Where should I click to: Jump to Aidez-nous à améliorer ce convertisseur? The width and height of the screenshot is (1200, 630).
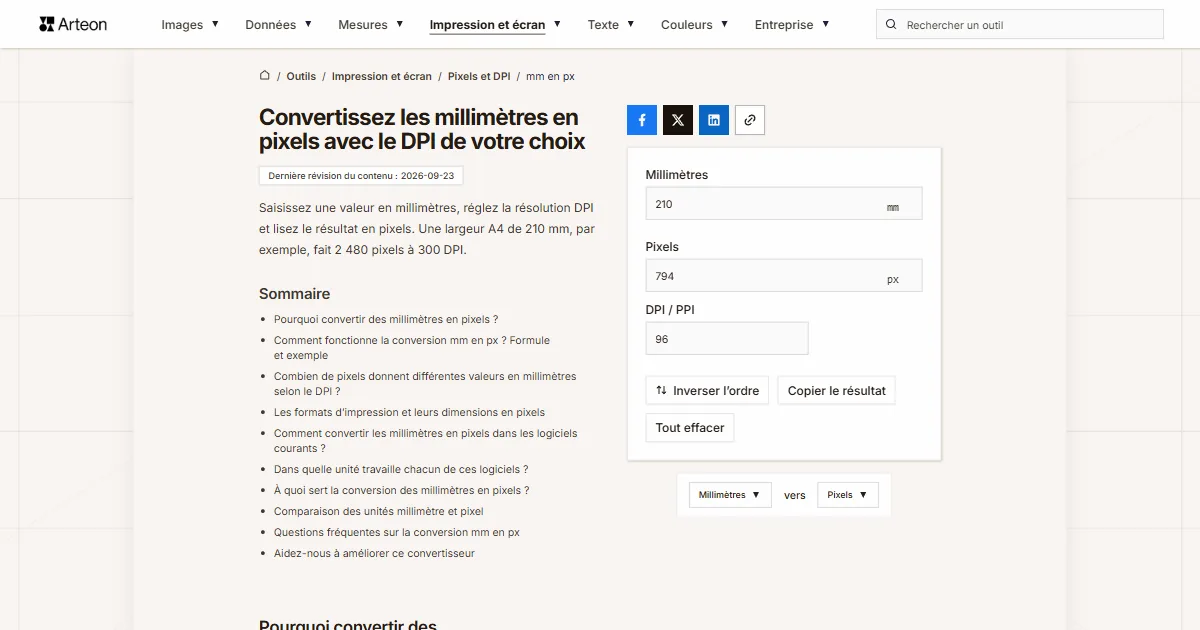[x=374, y=553]
